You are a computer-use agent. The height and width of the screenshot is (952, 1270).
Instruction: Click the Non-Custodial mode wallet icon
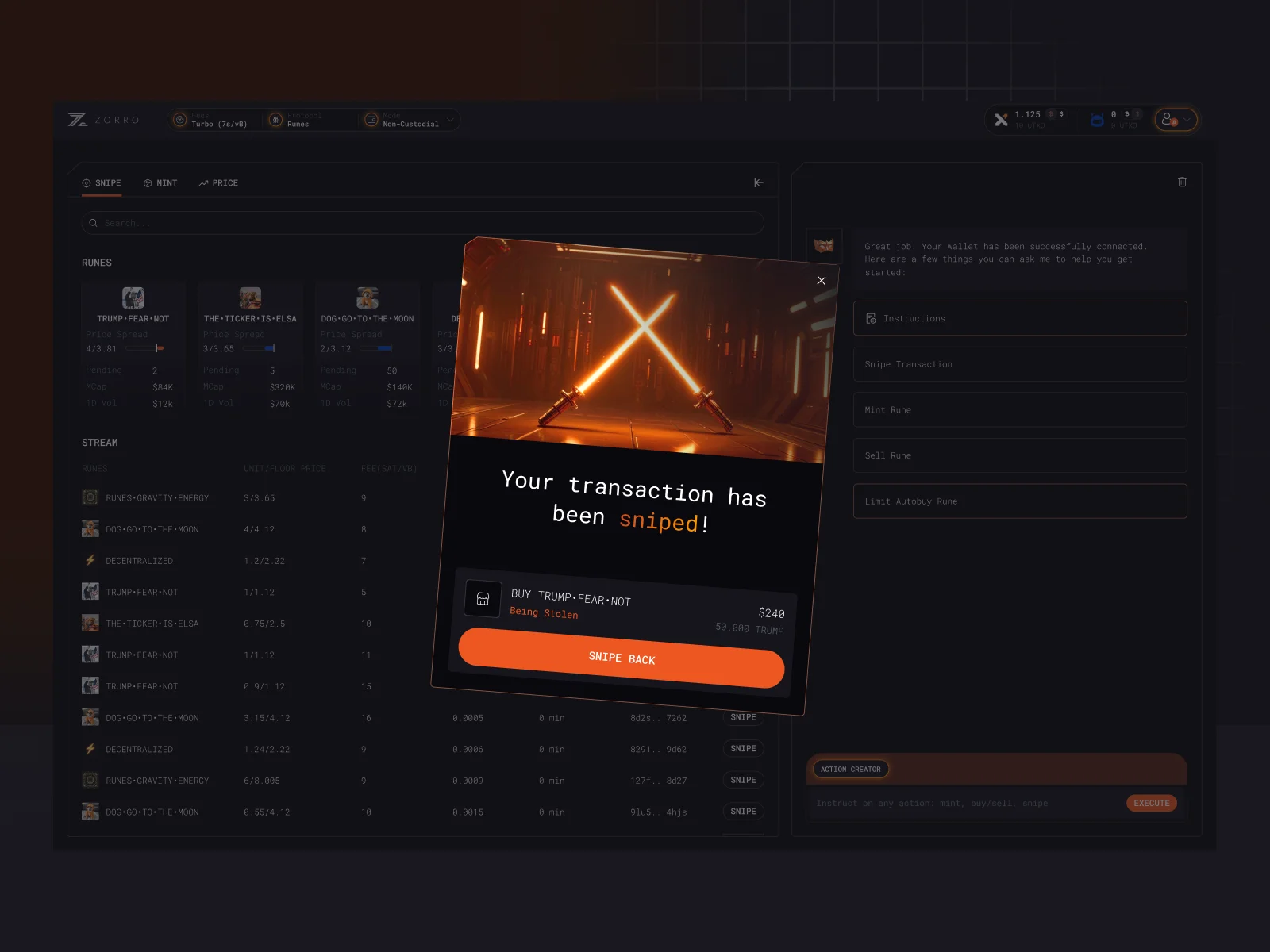click(x=371, y=120)
